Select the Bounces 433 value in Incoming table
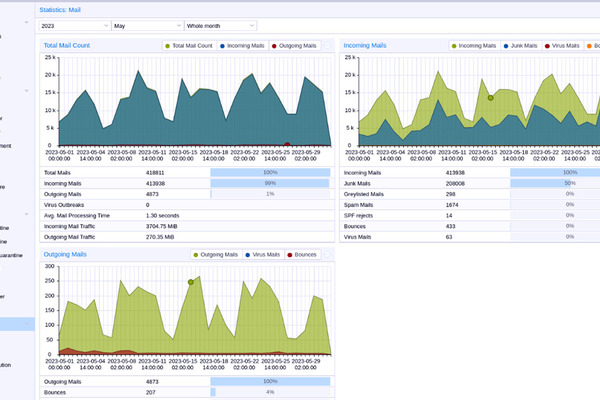 pyautogui.click(x=450, y=226)
